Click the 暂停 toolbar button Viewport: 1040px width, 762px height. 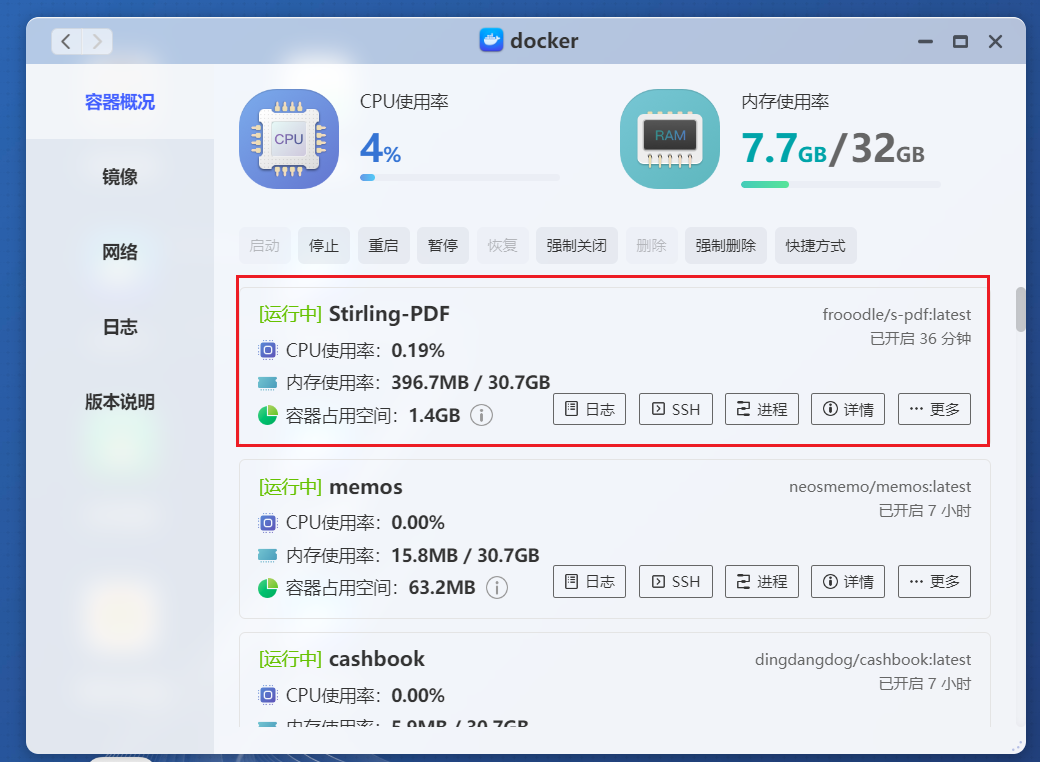[x=443, y=245]
